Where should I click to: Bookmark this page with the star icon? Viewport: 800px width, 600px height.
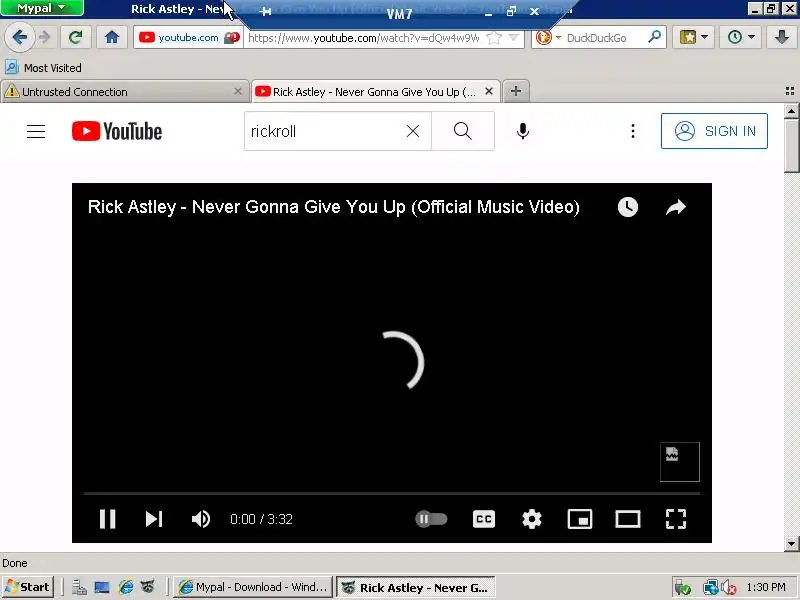494,38
